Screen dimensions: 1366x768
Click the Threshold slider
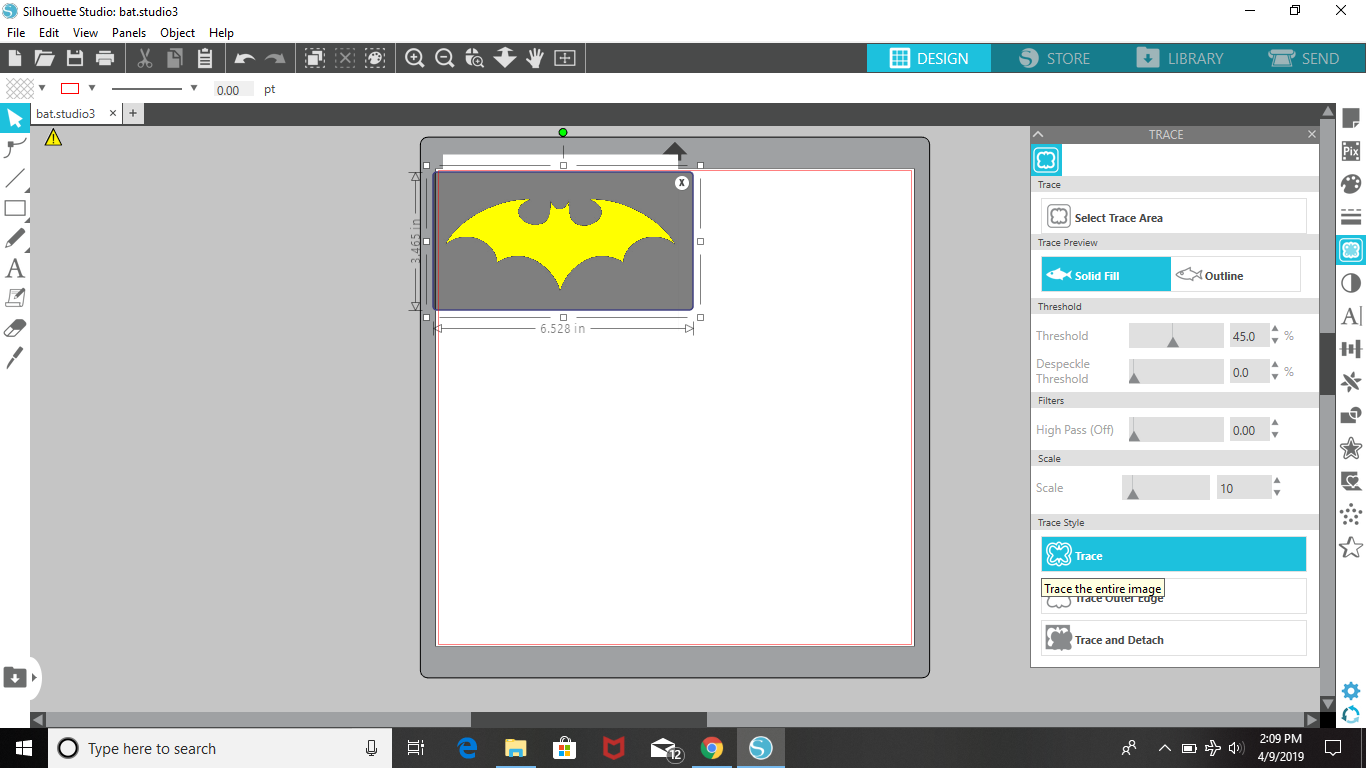click(1176, 336)
